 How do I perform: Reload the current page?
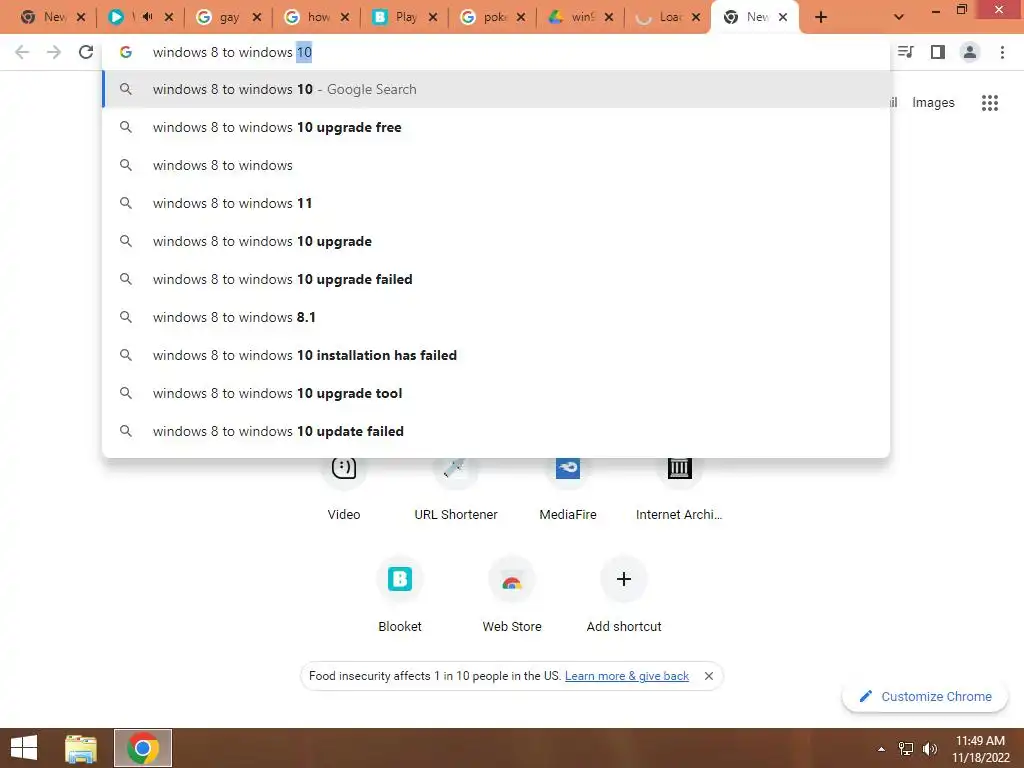(86, 52)
